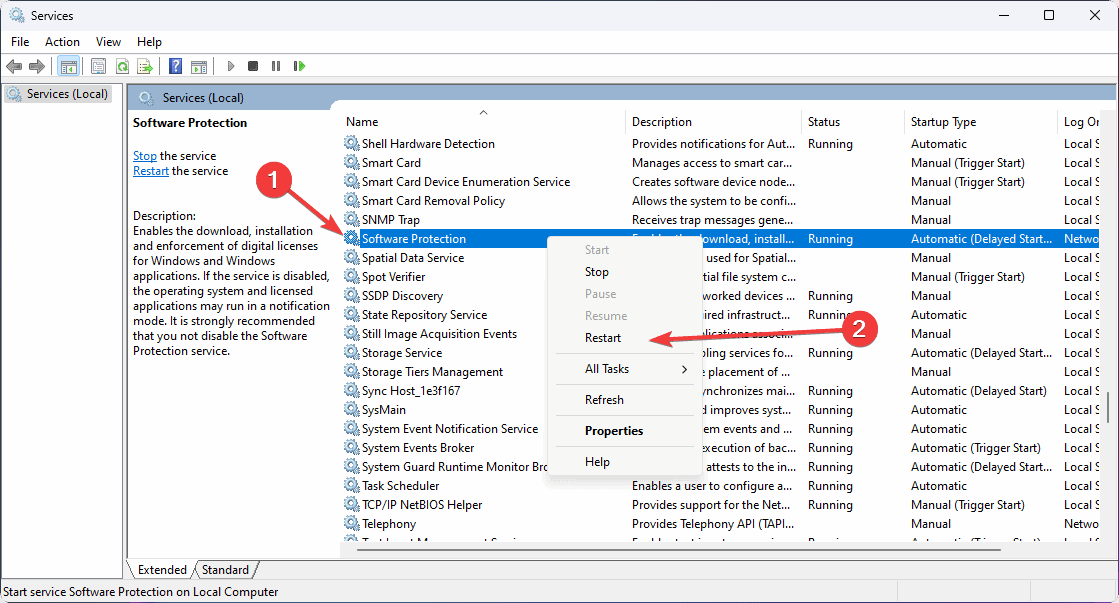1119x603 pixels.
Task: Switch to the Standard tab
Action: (x=224, y=569)
